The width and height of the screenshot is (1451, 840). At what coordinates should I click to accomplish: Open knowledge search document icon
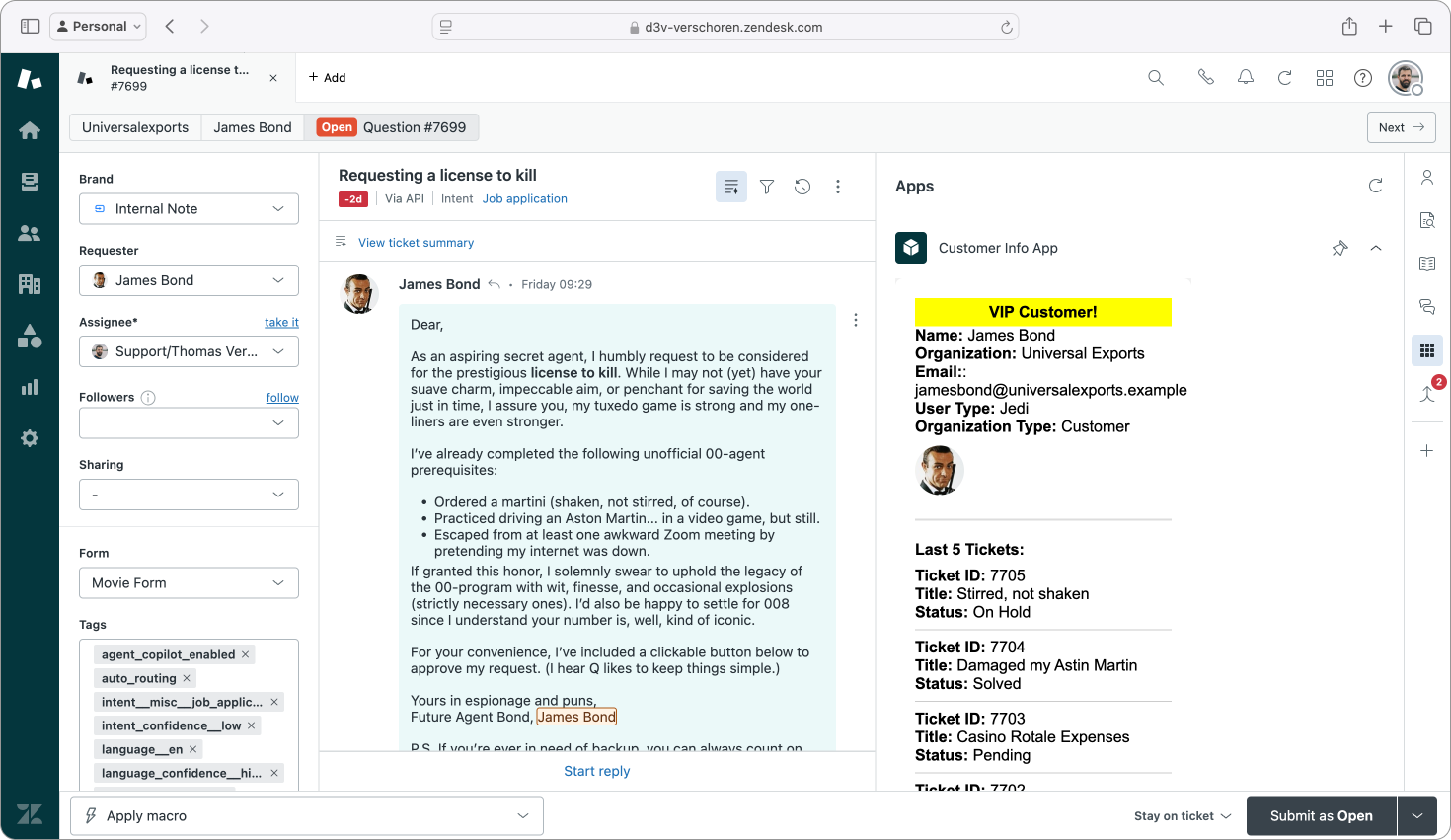point(1427,220)
